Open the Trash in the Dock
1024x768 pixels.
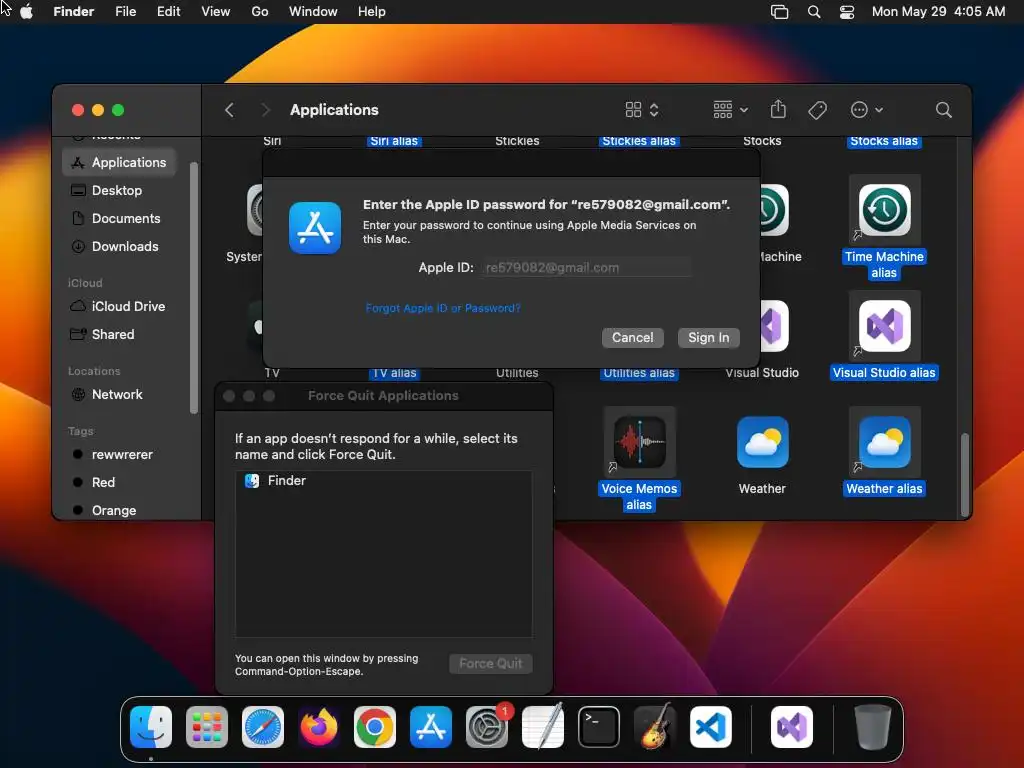tap(872, 727)
